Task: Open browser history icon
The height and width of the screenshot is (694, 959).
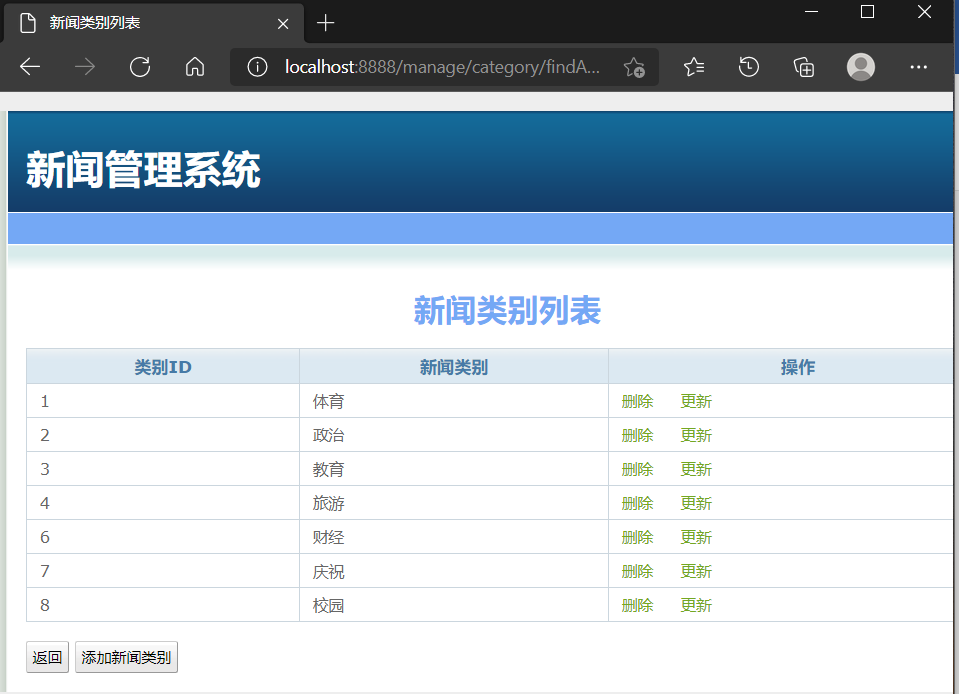Action: (x=749, y=67)
